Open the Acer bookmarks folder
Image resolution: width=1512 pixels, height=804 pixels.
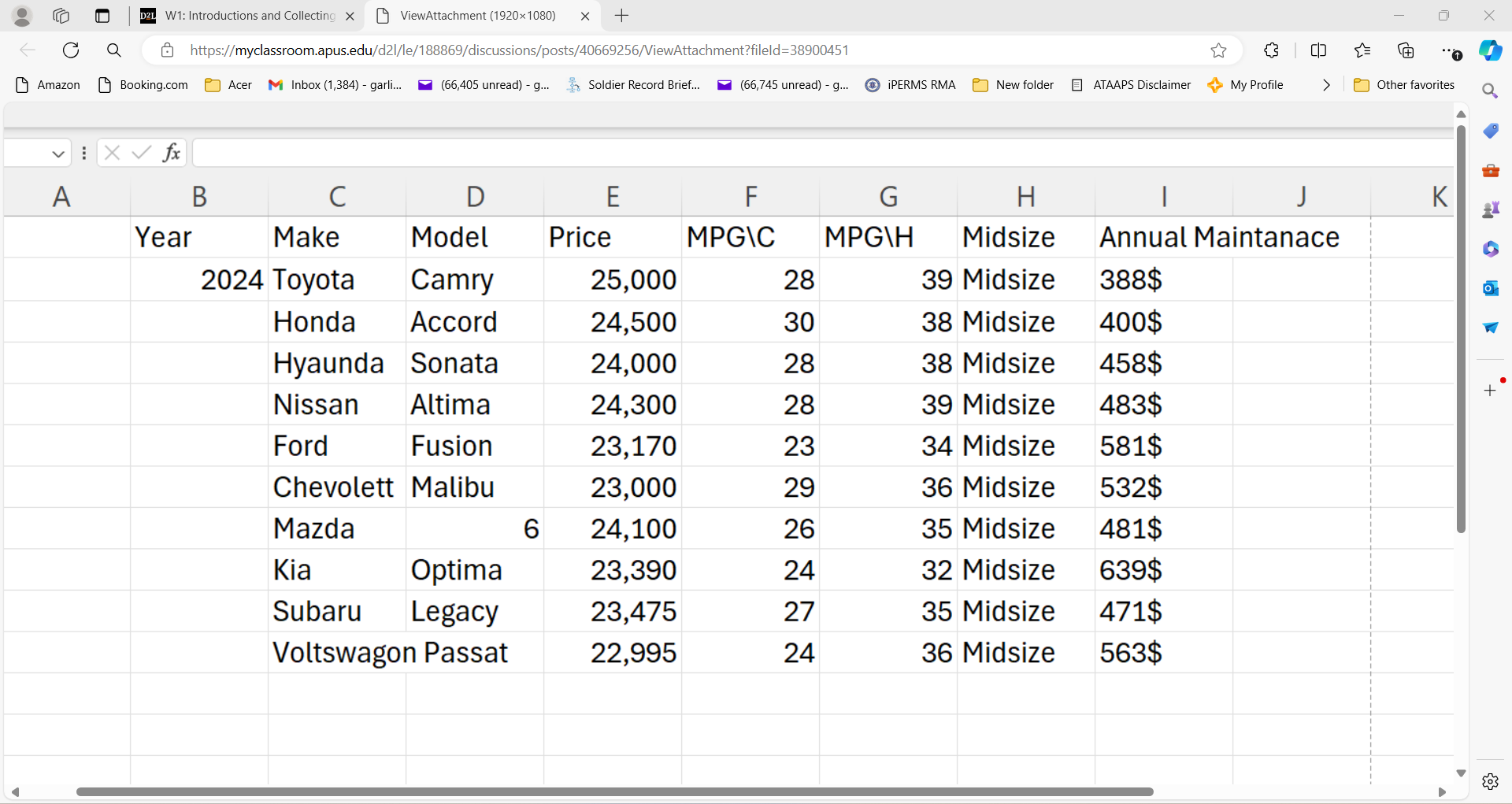pos(228,85)
